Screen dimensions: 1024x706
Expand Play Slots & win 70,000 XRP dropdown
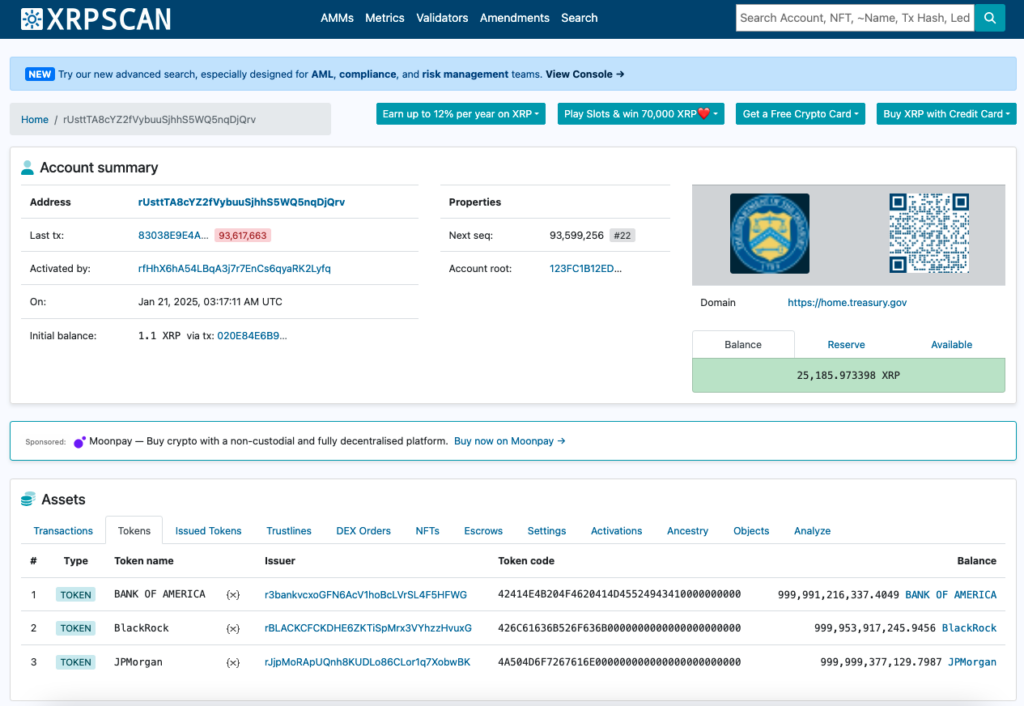pos(641,114)
